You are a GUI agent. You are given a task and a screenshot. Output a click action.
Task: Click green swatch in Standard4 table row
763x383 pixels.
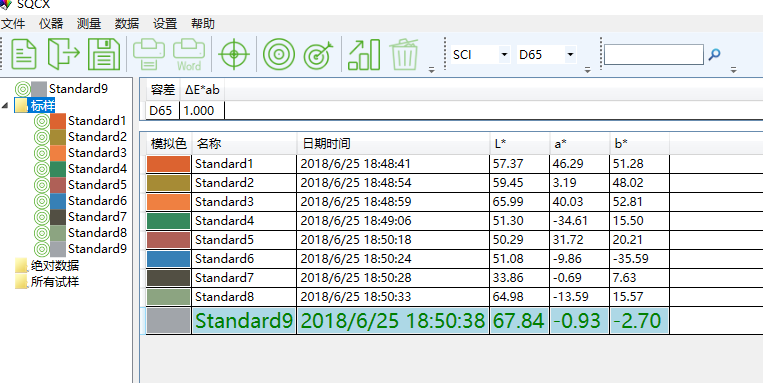tap(168, 221)
